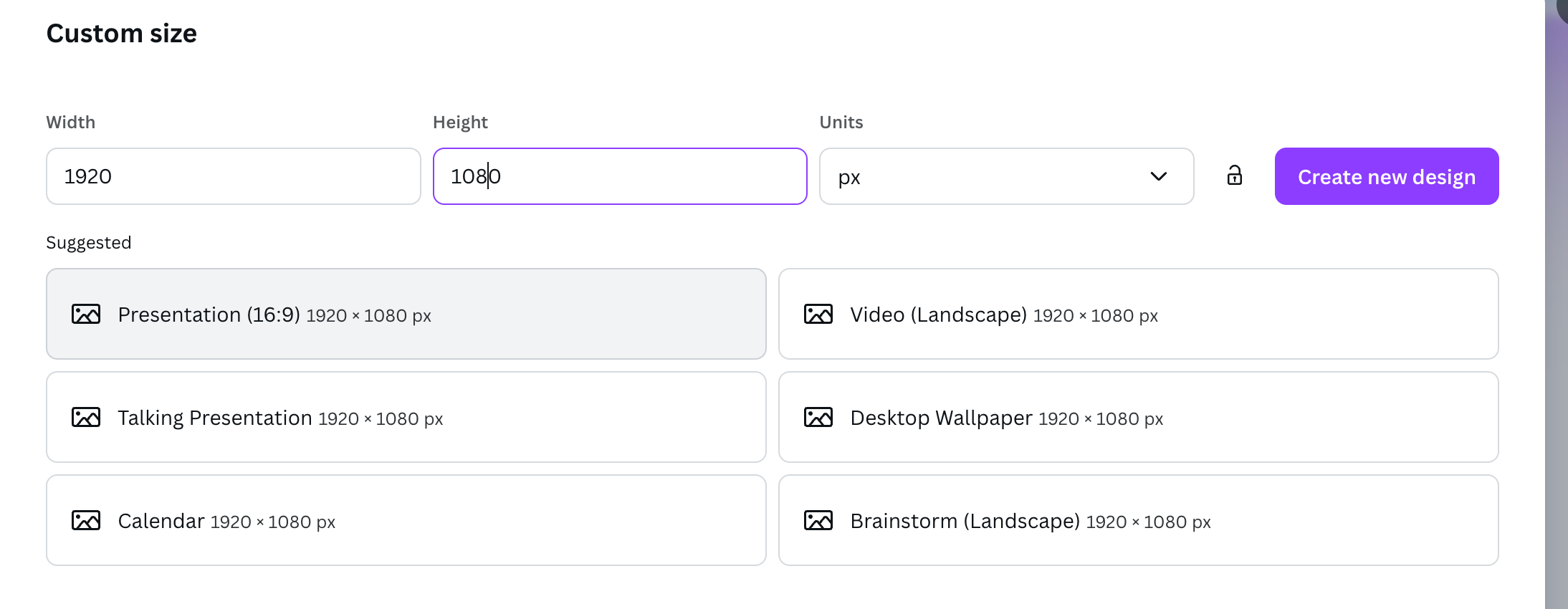
Task: Click the image icon beside Desktop Wallpaper
Action: click(818, 418)
